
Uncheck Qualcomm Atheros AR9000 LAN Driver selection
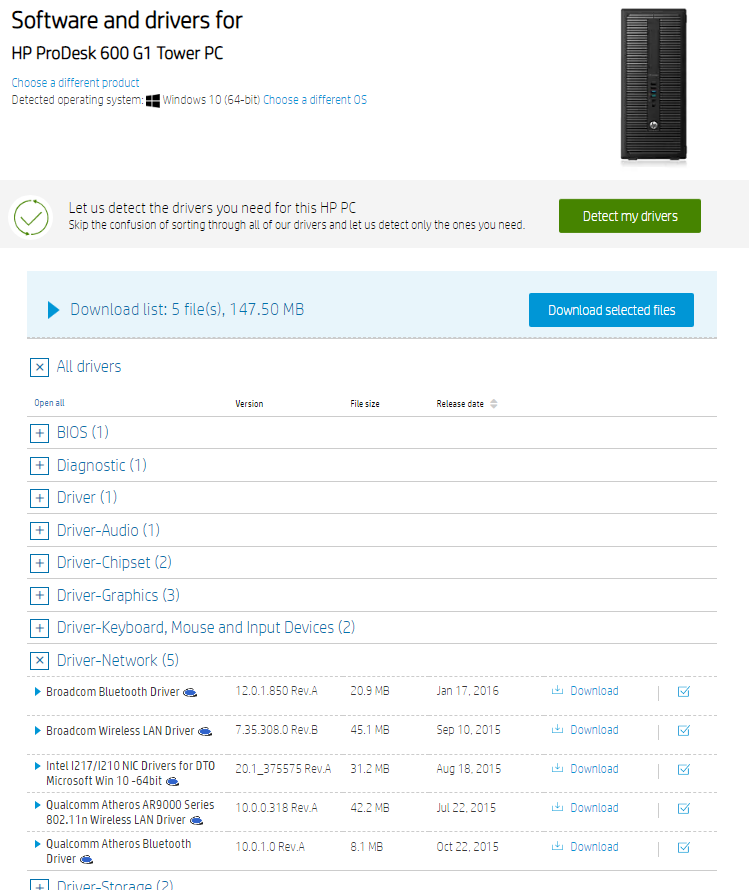(684, 808)
